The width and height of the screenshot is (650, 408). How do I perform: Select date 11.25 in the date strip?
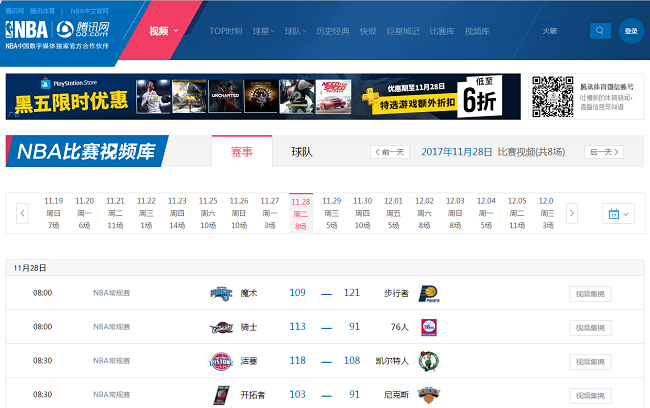(x=208, y=212)
